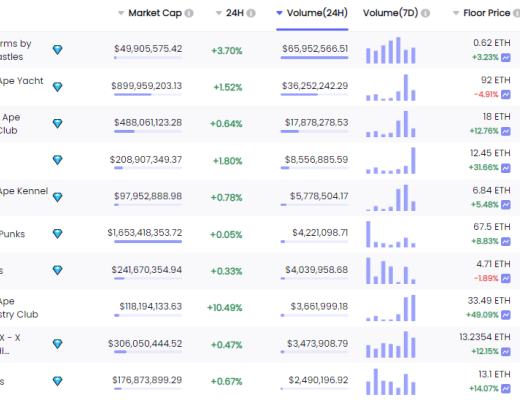Image resolution: width=520 pixels, height=400 pixels.
Task: Select the $2,490,196.92 volume value
Action: point(318,380)
